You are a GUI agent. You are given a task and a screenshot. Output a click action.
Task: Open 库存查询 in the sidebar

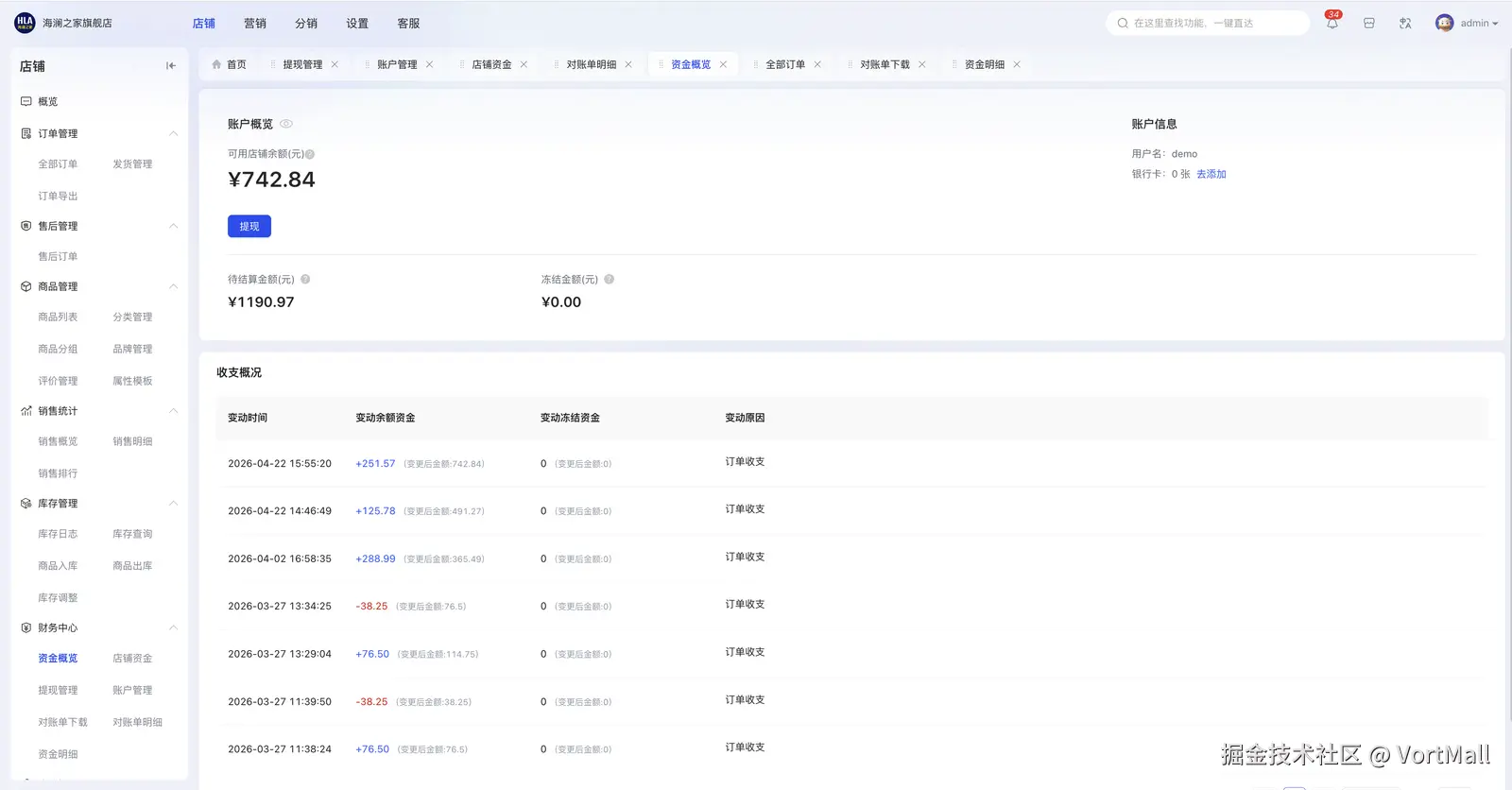[132, 535]
